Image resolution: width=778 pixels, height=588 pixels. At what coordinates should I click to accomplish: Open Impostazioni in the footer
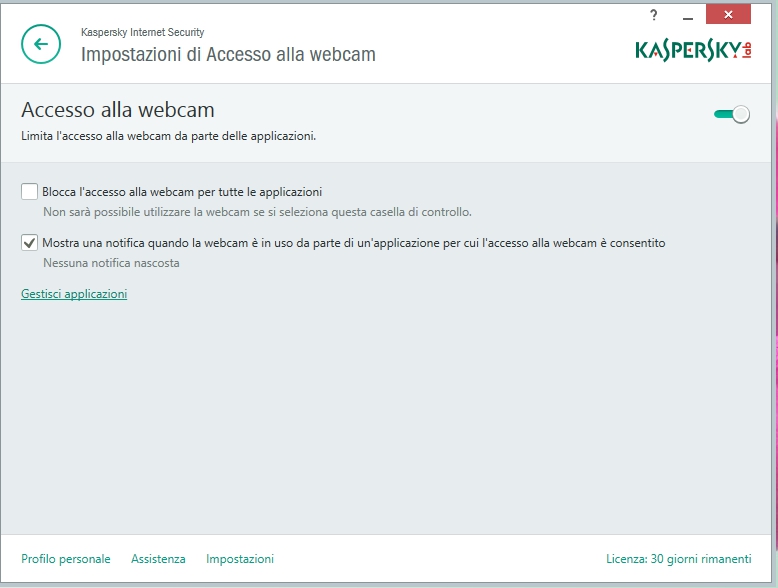point(240,559)
